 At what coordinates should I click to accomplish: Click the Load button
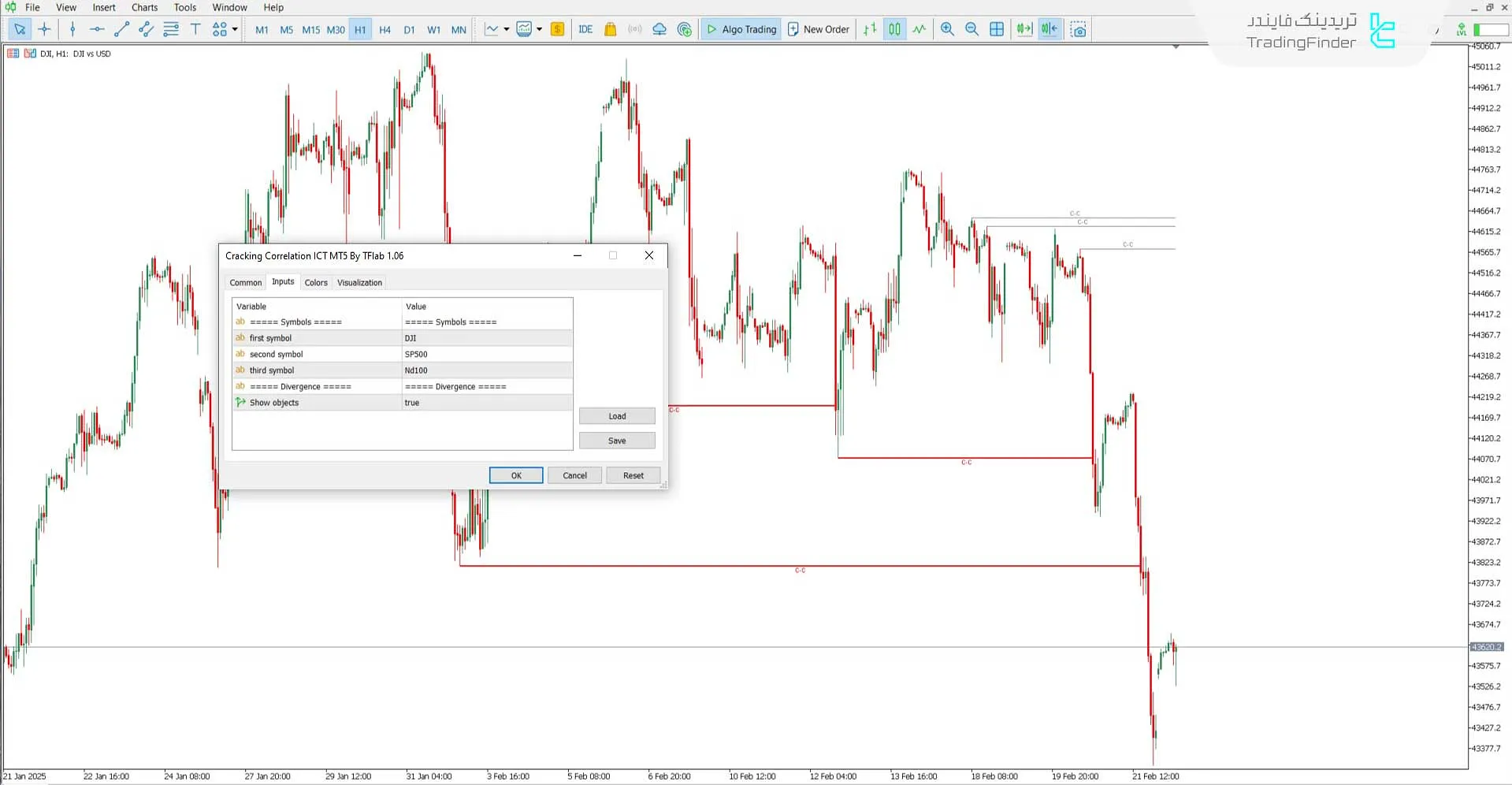[617, 415]
